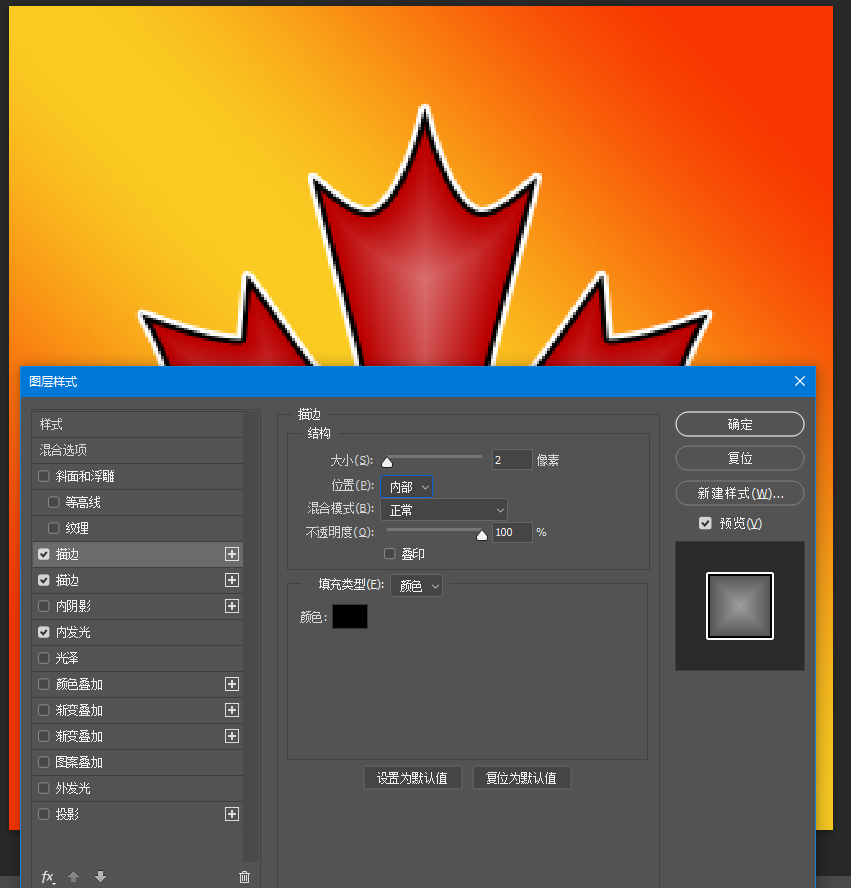Viewport: 851px width, 888px height.
Task: Open the 图案叠加 settings row
Action: click(138, 762)
